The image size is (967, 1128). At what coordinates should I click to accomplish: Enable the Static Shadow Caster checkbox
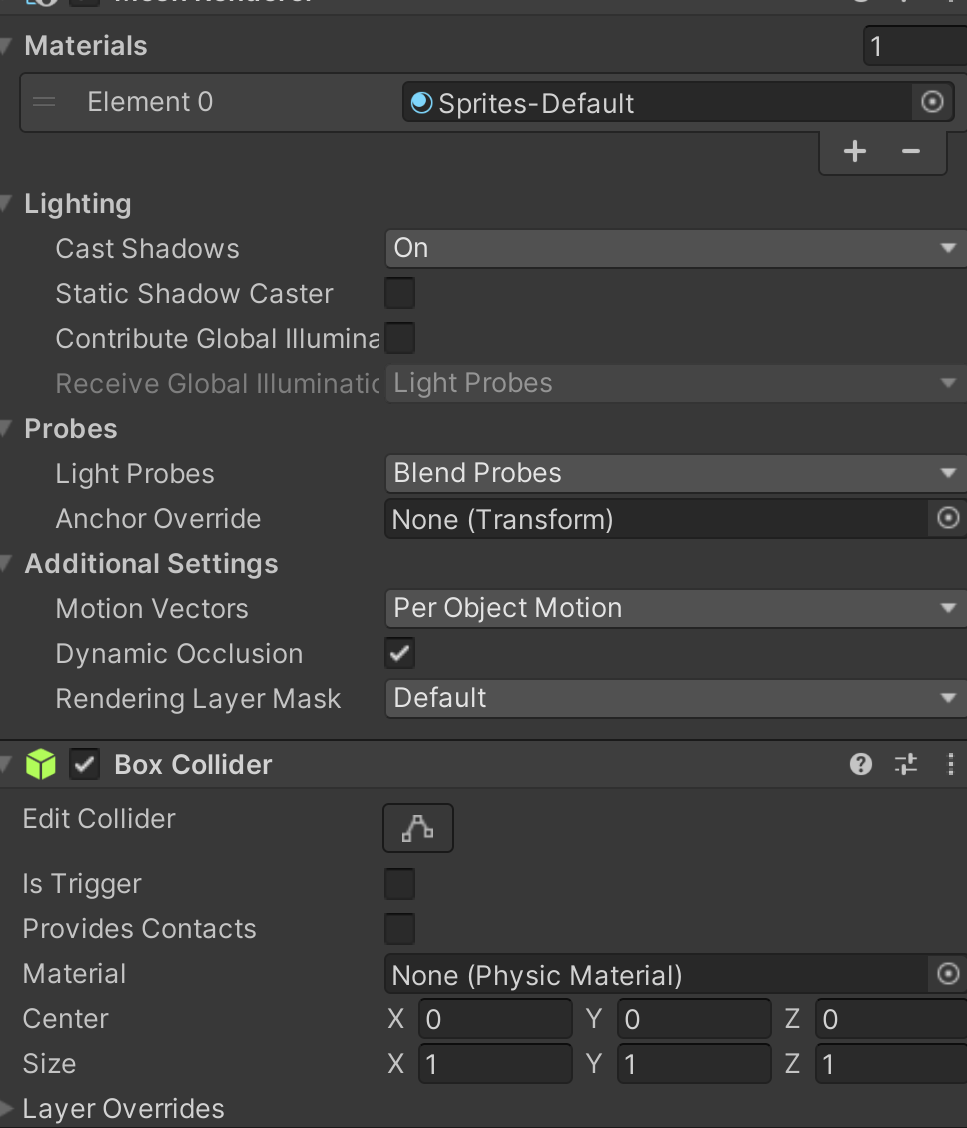(x=400, y=293)
